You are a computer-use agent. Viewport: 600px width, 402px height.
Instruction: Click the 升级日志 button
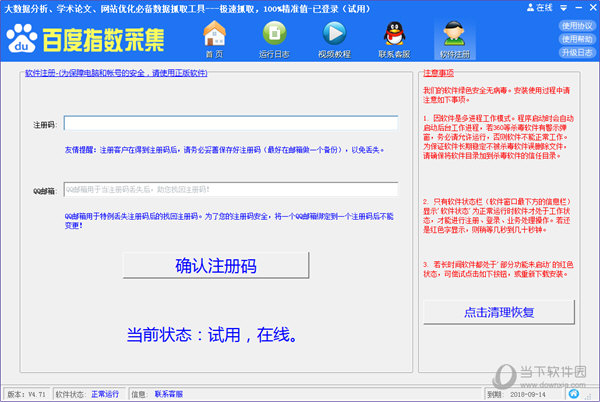(x=577, y=52)
